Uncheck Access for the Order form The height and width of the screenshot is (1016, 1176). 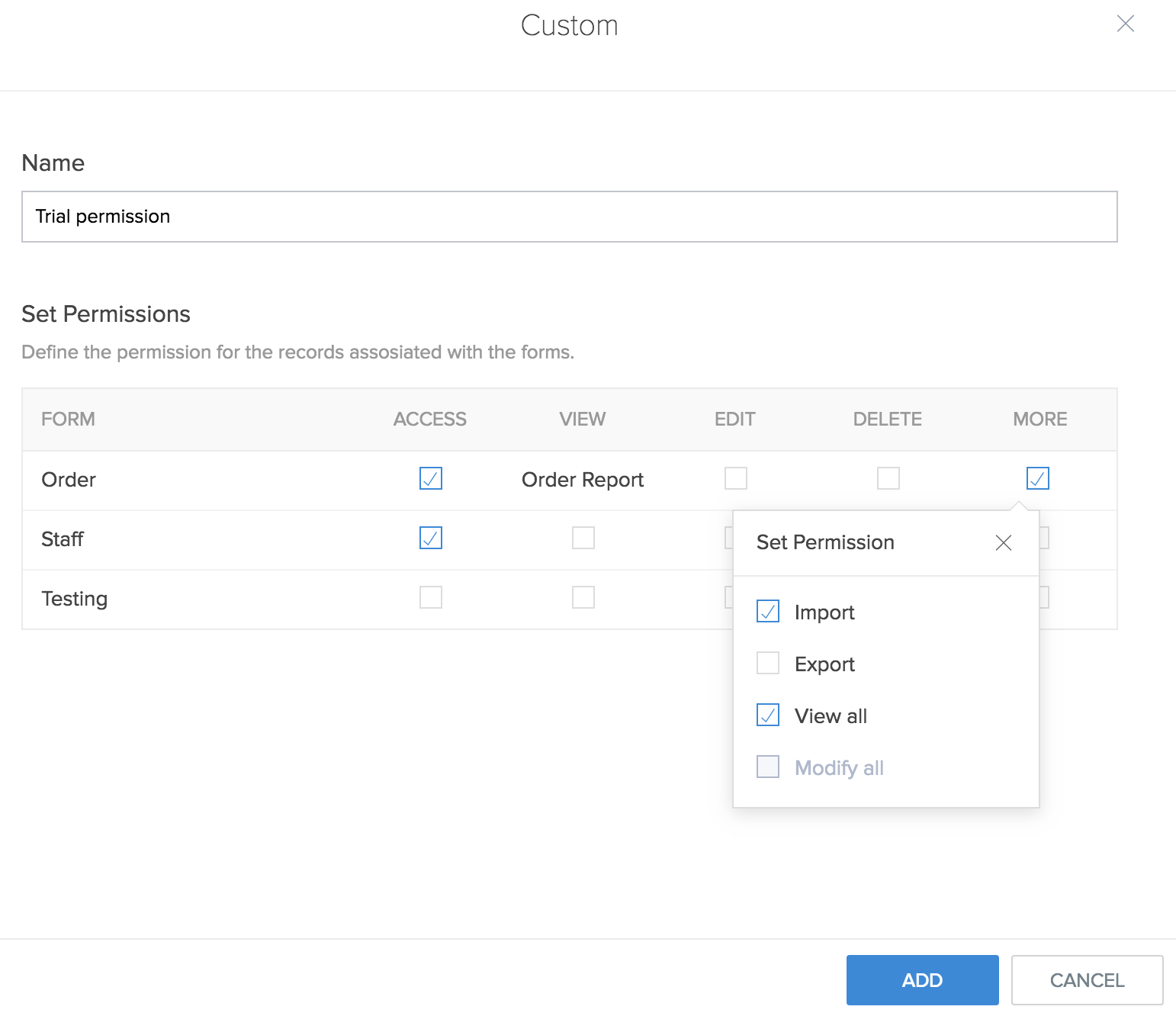pyautogui.click(x=431, y=479)
